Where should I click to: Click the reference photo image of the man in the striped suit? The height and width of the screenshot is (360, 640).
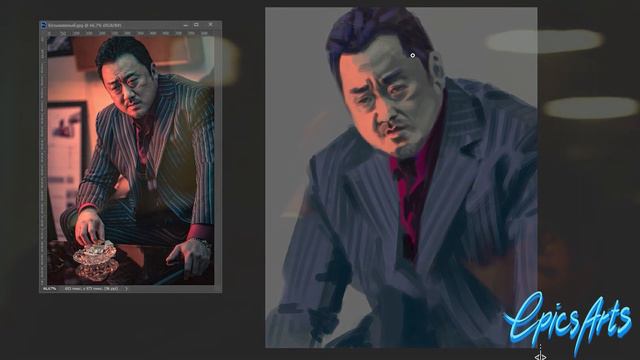click(x=131, y=160)
